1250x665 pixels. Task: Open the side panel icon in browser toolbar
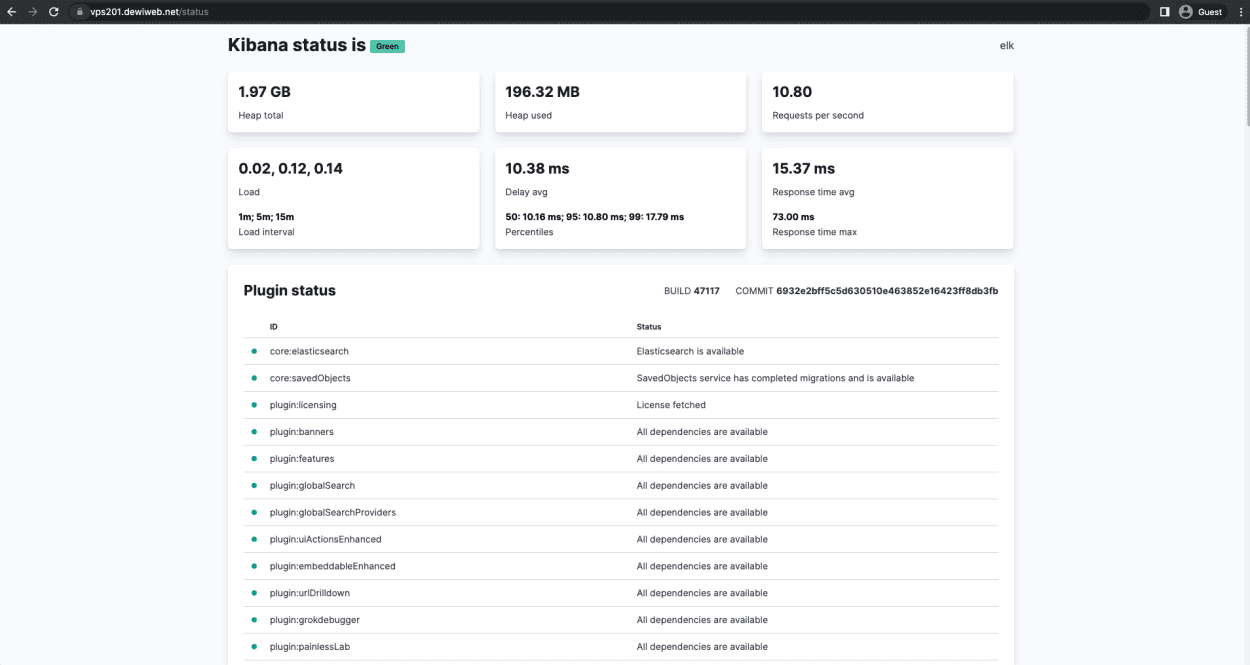tap(1164, 12)
